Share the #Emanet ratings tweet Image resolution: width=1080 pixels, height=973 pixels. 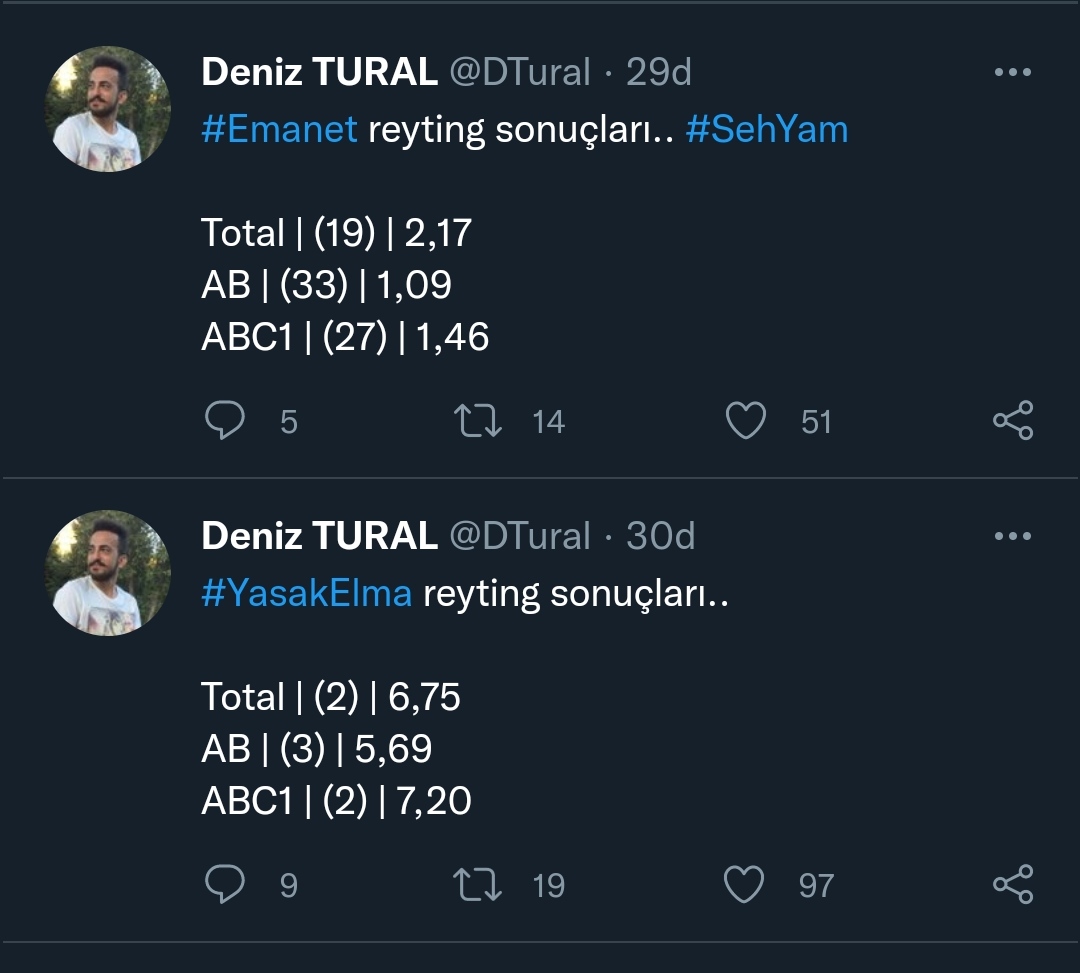pos(1012,421)
